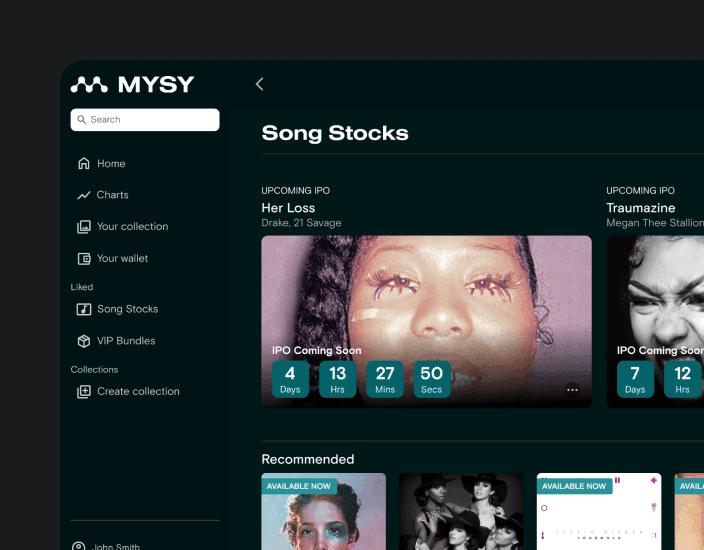
Task: Go back using the left chevron
Action: pyautogui.click(x=259, y=85)
